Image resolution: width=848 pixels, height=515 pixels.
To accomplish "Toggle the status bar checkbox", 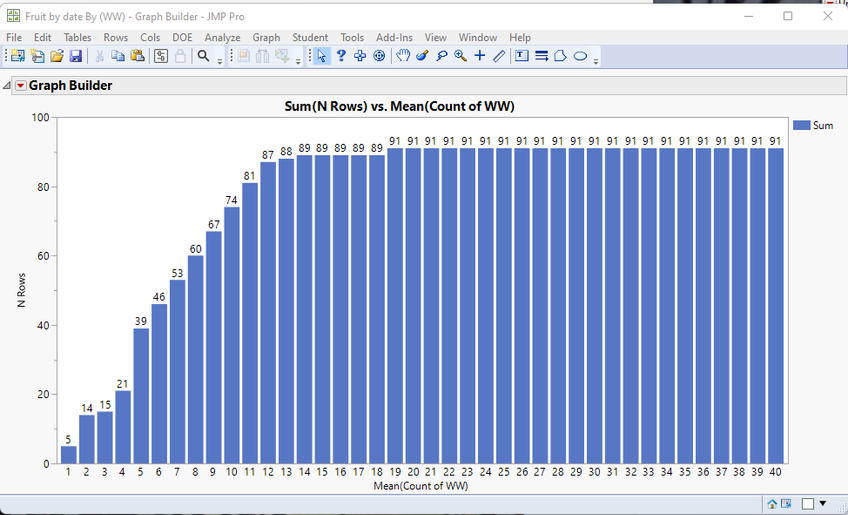I will 808,503.
